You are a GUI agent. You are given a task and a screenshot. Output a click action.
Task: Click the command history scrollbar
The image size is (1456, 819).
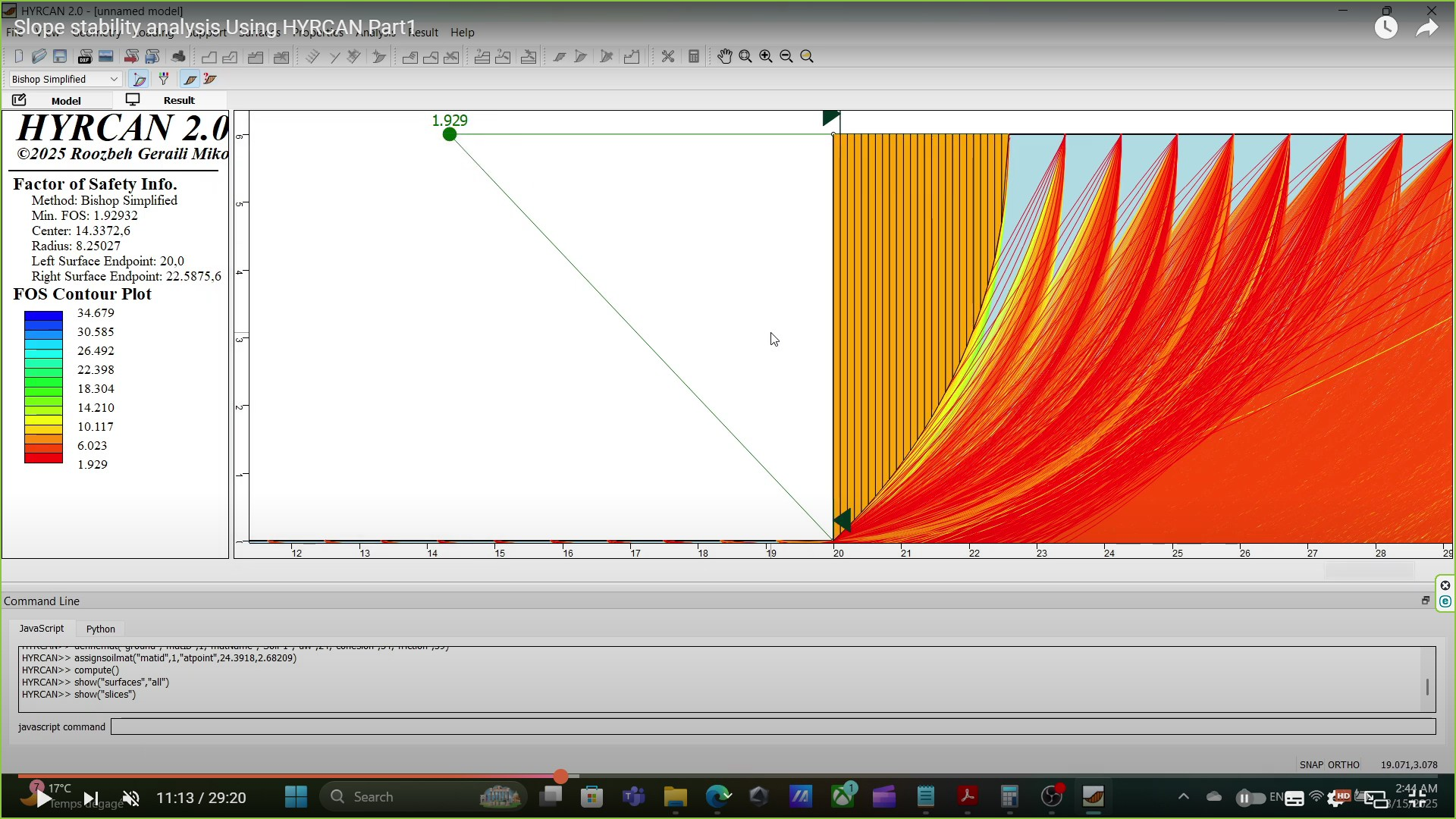[x=1427, y=686]
